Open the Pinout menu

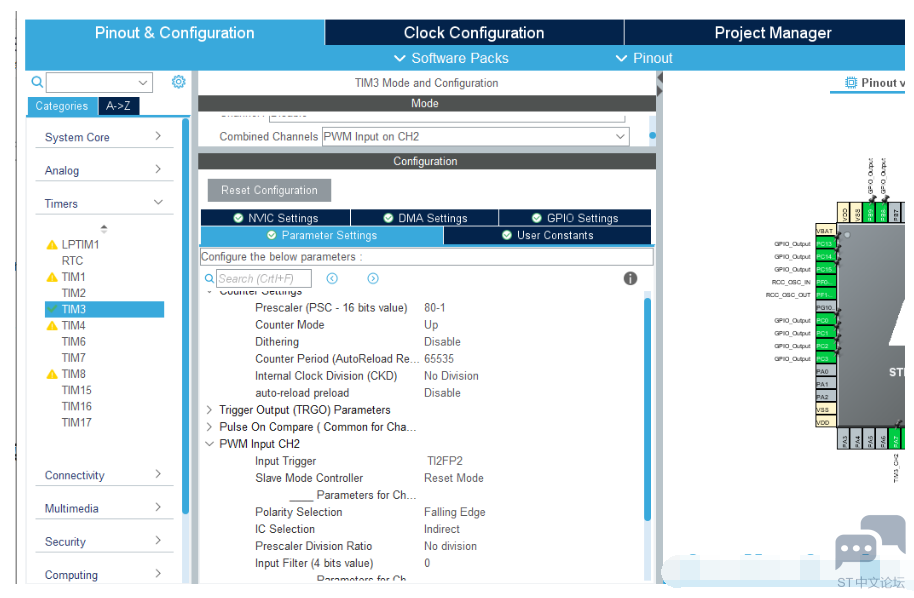644,58
